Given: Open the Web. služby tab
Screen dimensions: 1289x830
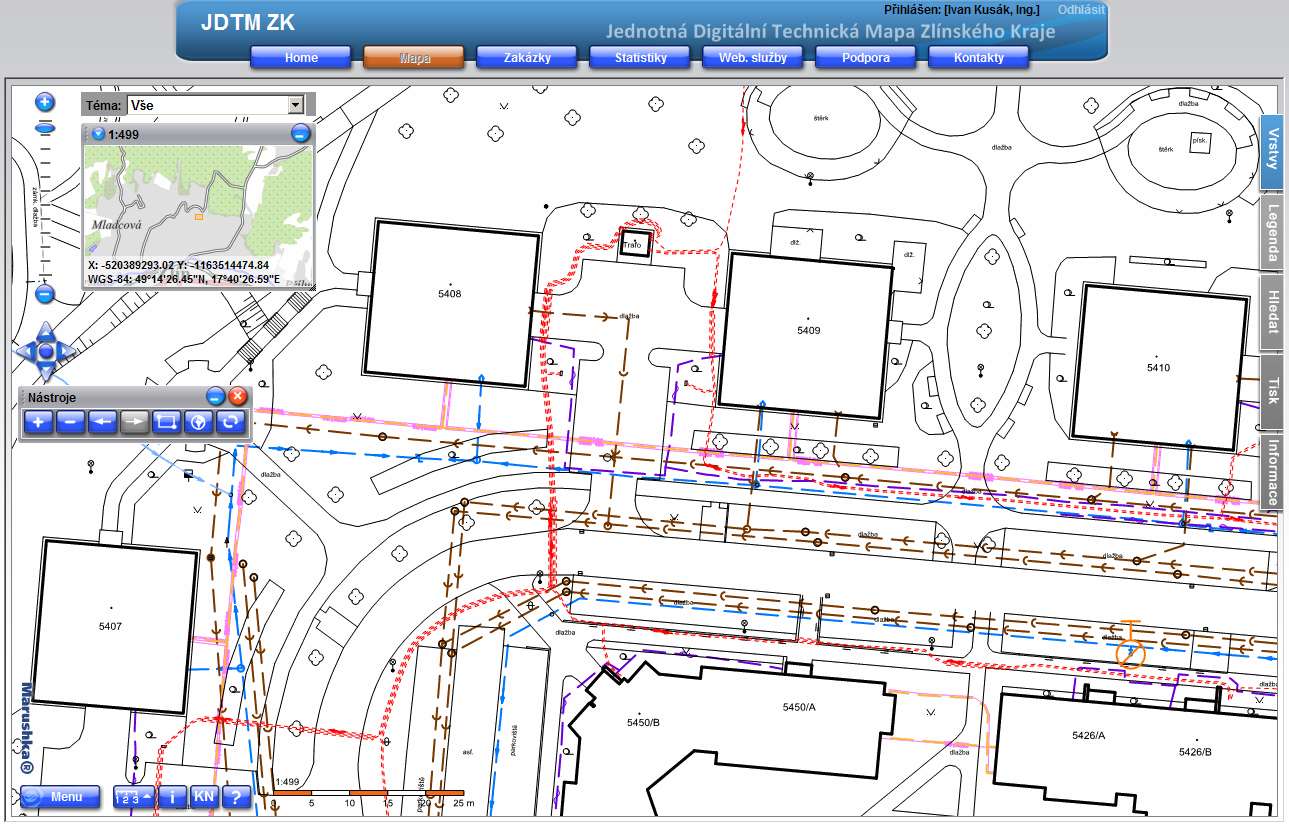Looking at the screenshot, I should point(753,58).
